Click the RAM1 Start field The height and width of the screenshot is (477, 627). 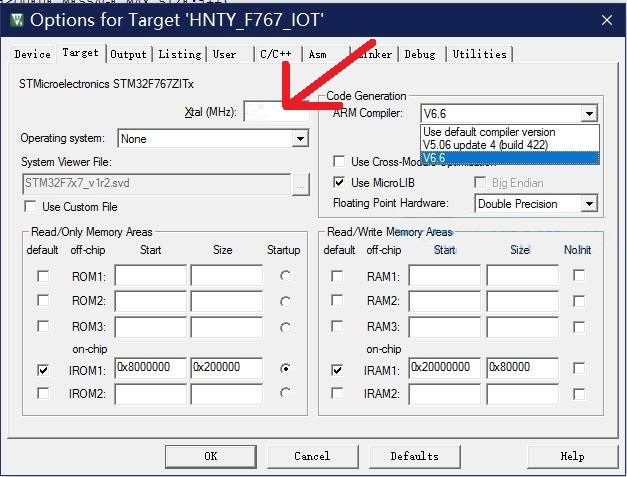445,275
